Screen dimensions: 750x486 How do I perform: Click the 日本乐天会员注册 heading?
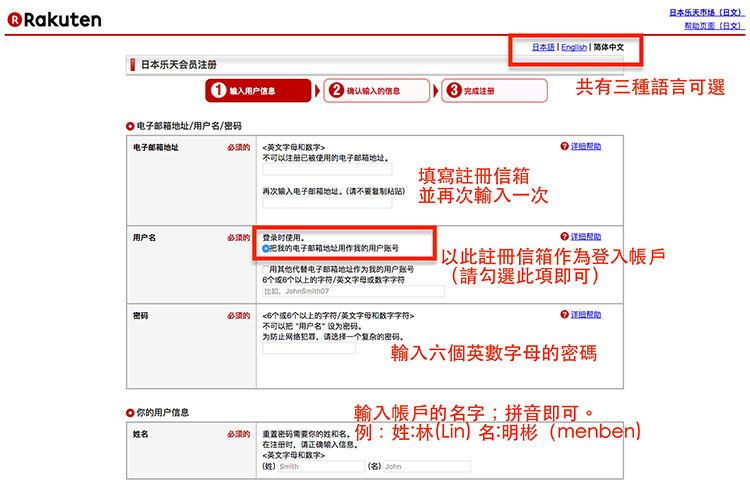[x=178, y=65]
